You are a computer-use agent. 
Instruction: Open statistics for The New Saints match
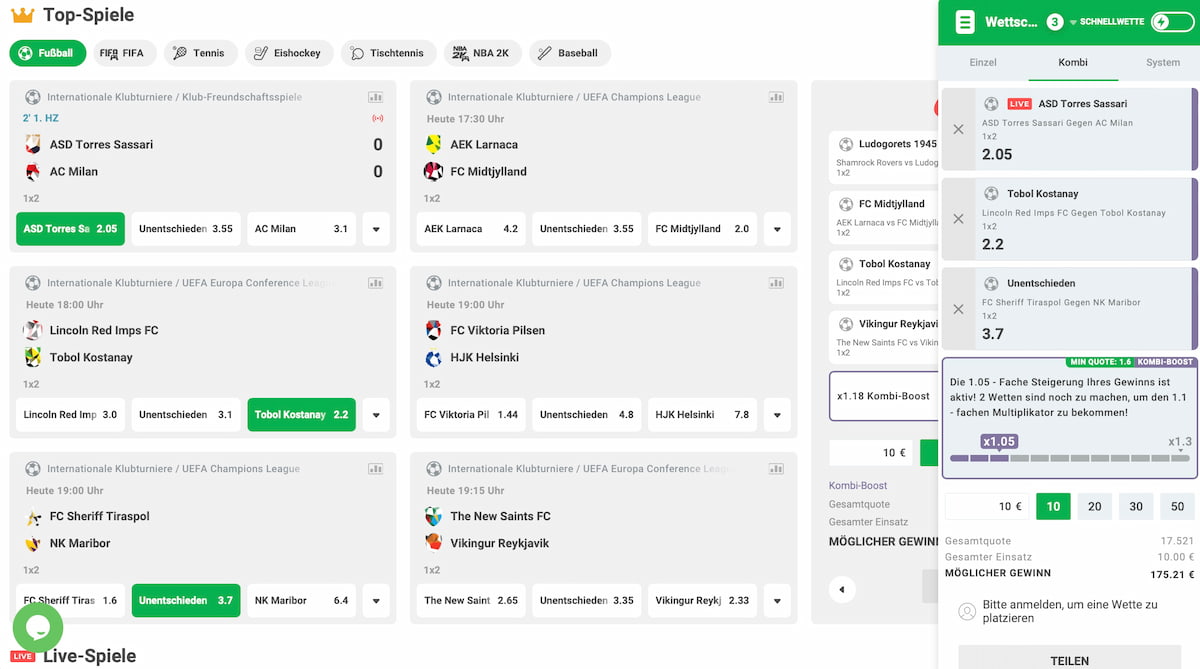tap(776, 469)
